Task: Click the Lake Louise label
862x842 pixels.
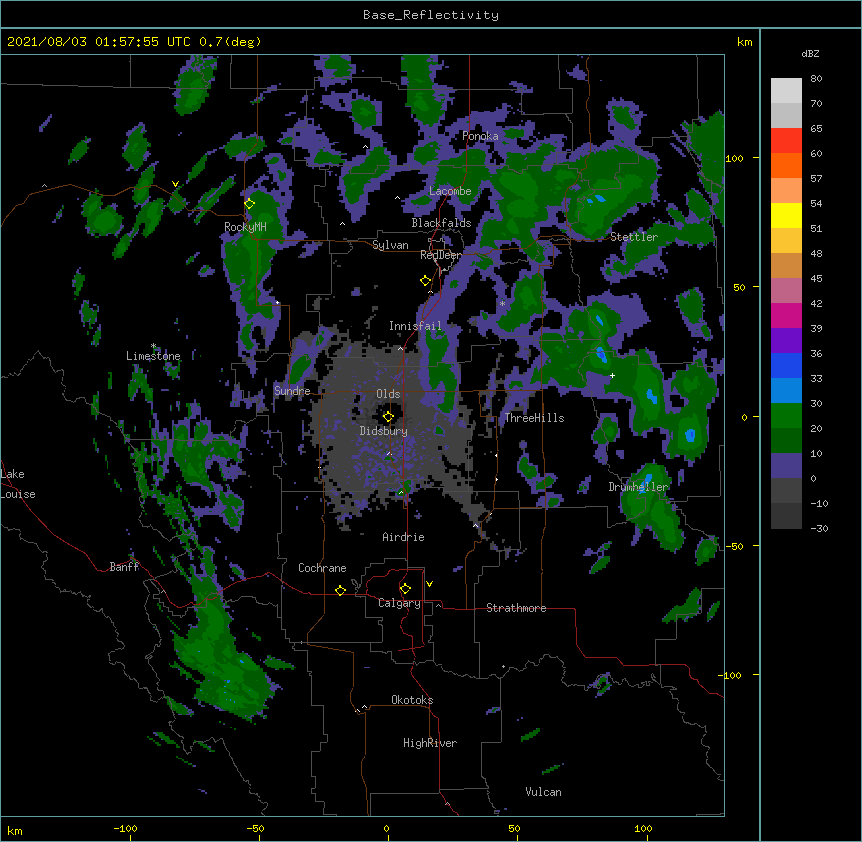Action: pyautogui.click(x=18, y=484)
